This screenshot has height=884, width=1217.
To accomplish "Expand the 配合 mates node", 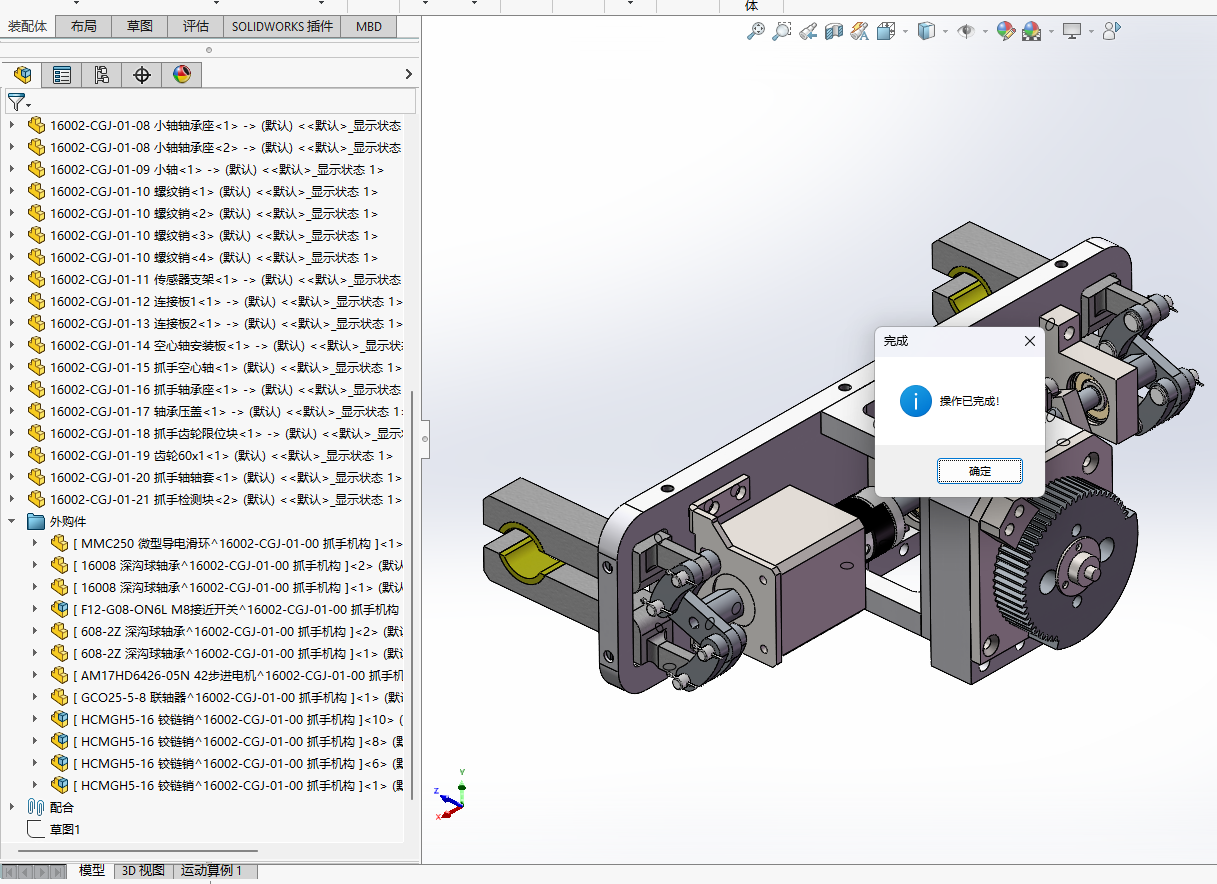I will click(12, 807).
